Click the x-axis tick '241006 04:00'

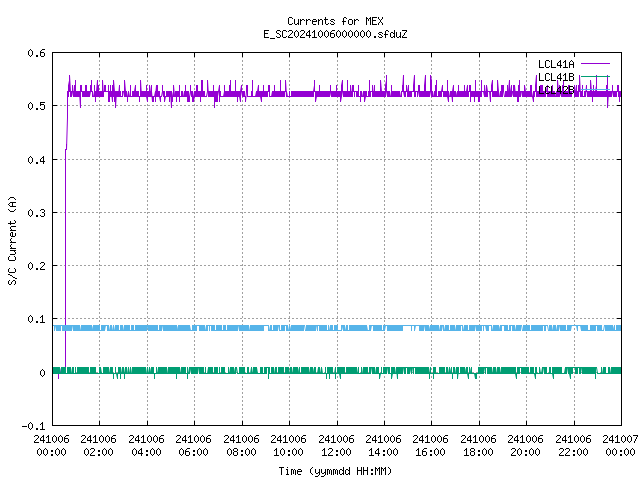click(x=147, y=446)
